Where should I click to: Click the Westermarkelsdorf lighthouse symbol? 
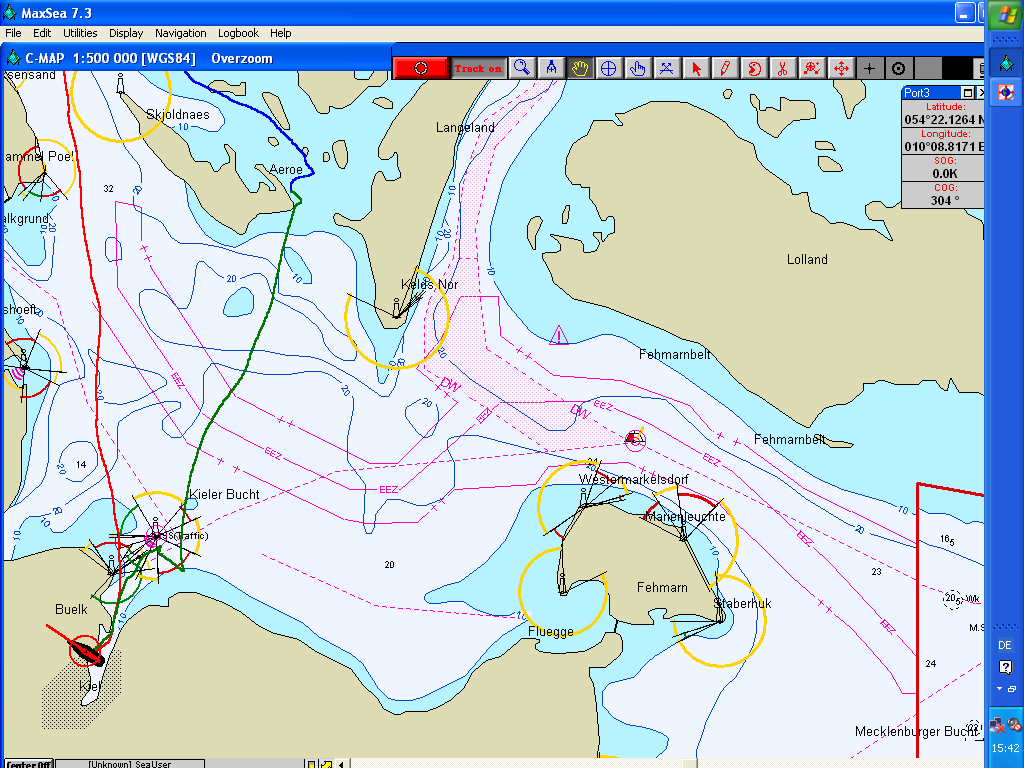[x=584, y=498]
